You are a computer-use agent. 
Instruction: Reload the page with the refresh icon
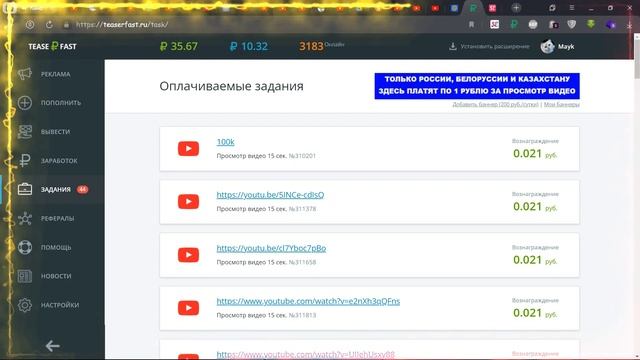(x=49, y=24)
